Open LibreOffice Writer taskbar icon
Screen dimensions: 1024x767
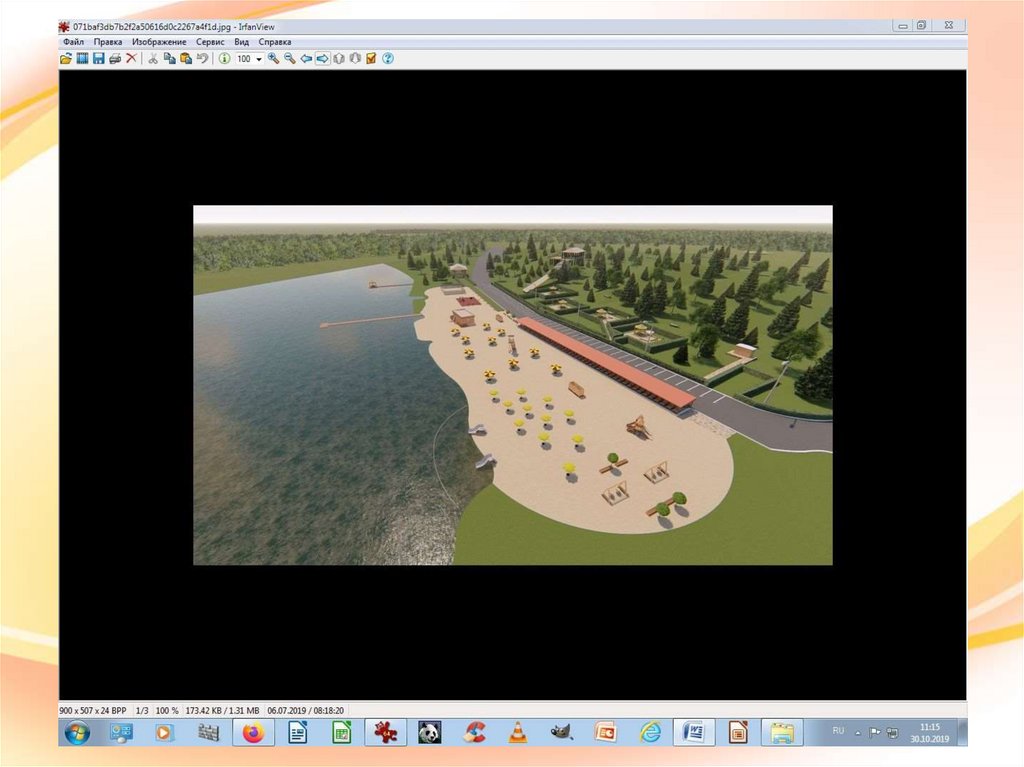(x=297, y=733)
